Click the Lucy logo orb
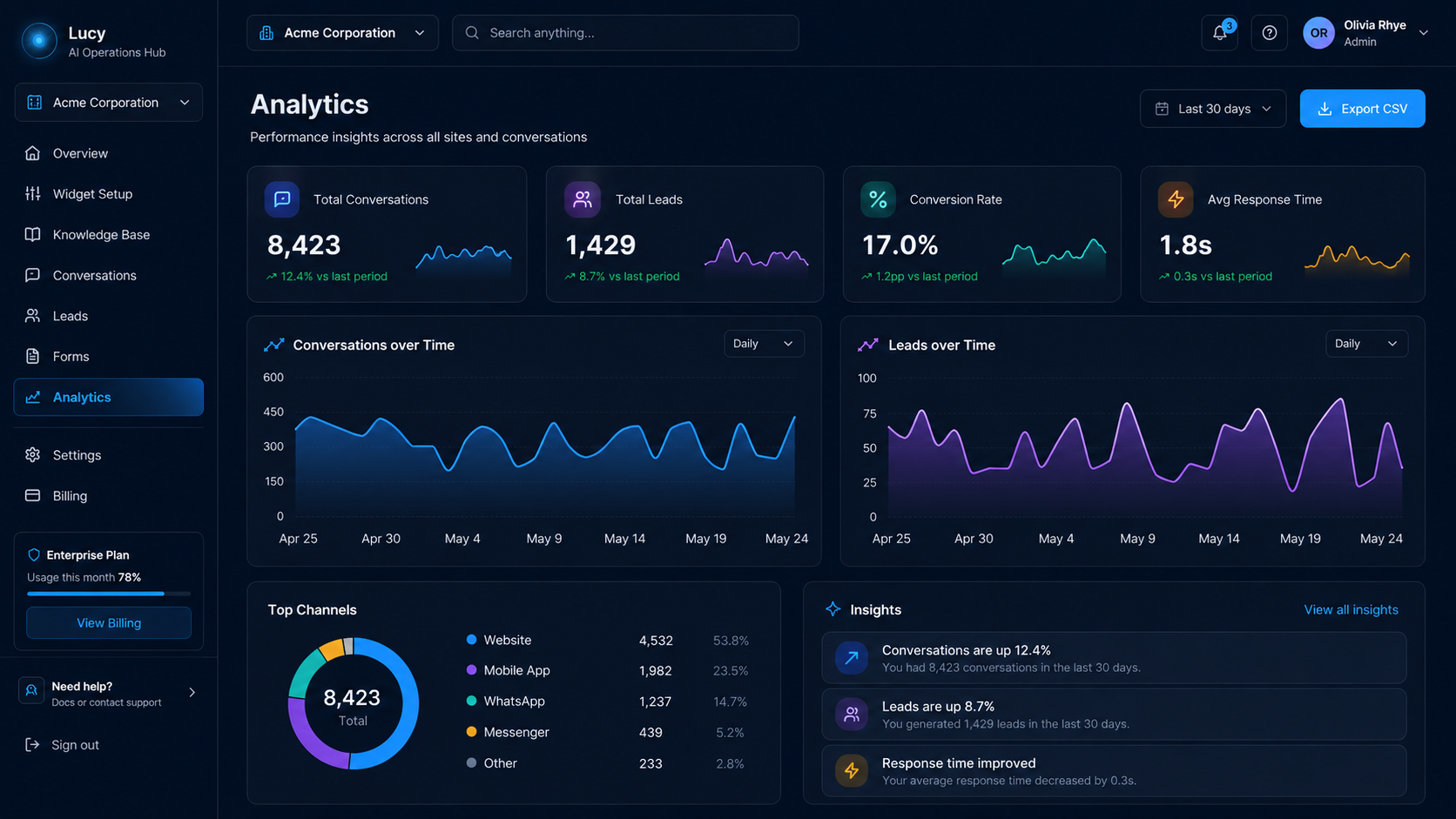This screenshot has height=819, width=1456. coord(39,40)
